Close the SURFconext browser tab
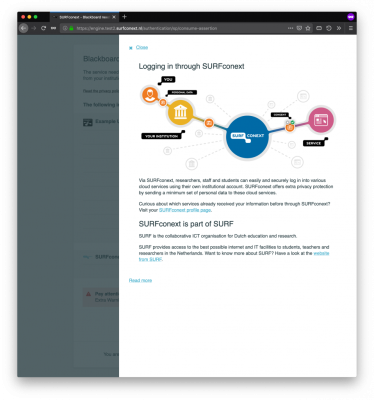 click(114, 17)
